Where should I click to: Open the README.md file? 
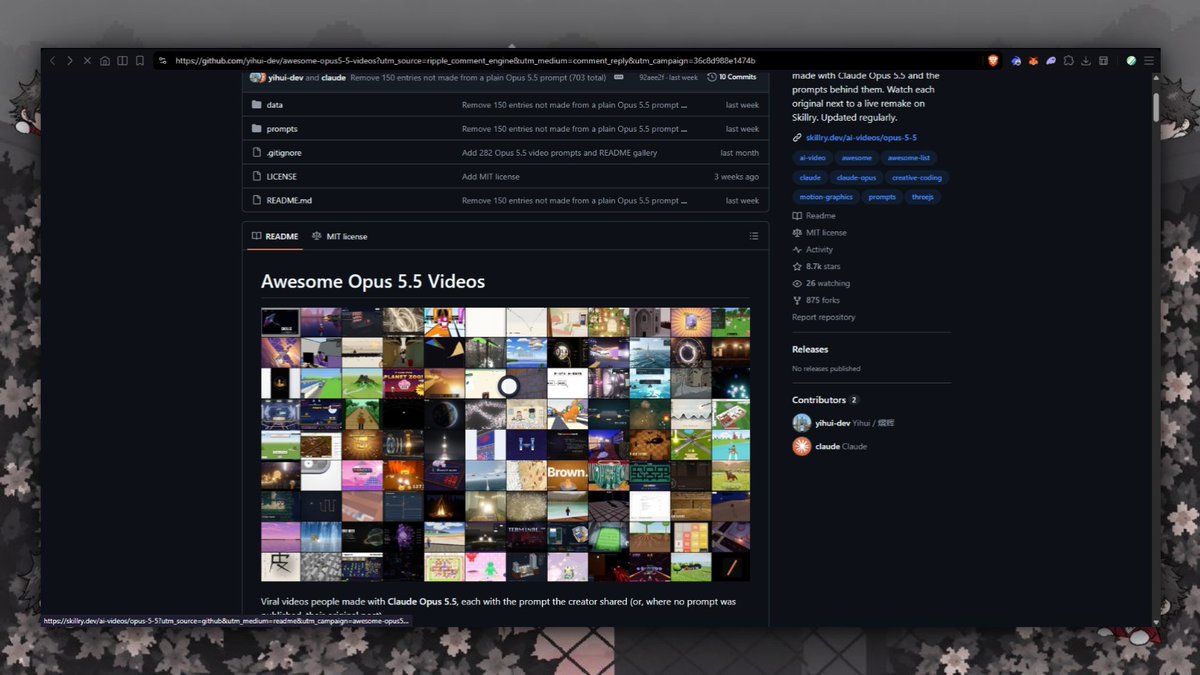pos(289,201)
